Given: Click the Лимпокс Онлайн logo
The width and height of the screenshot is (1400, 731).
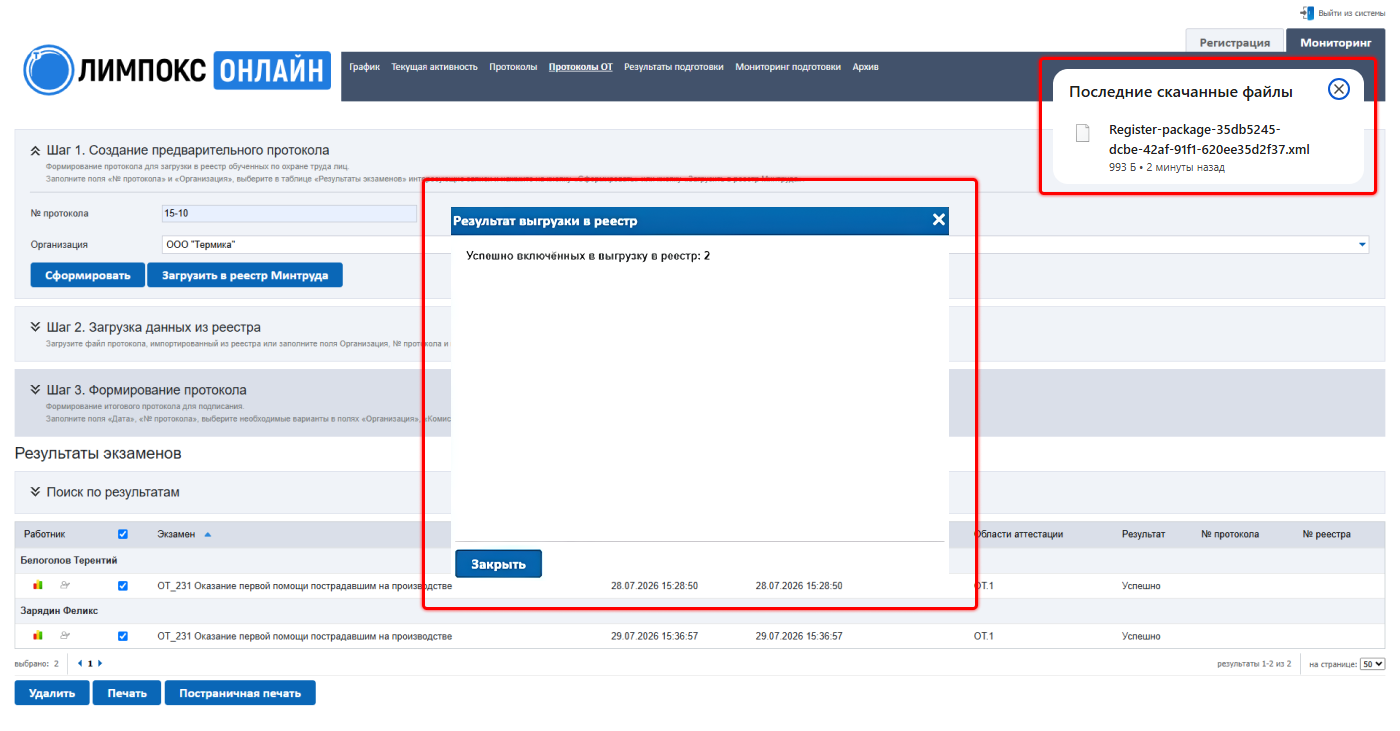Looking at the screenshot, I should tap(177, 69).
